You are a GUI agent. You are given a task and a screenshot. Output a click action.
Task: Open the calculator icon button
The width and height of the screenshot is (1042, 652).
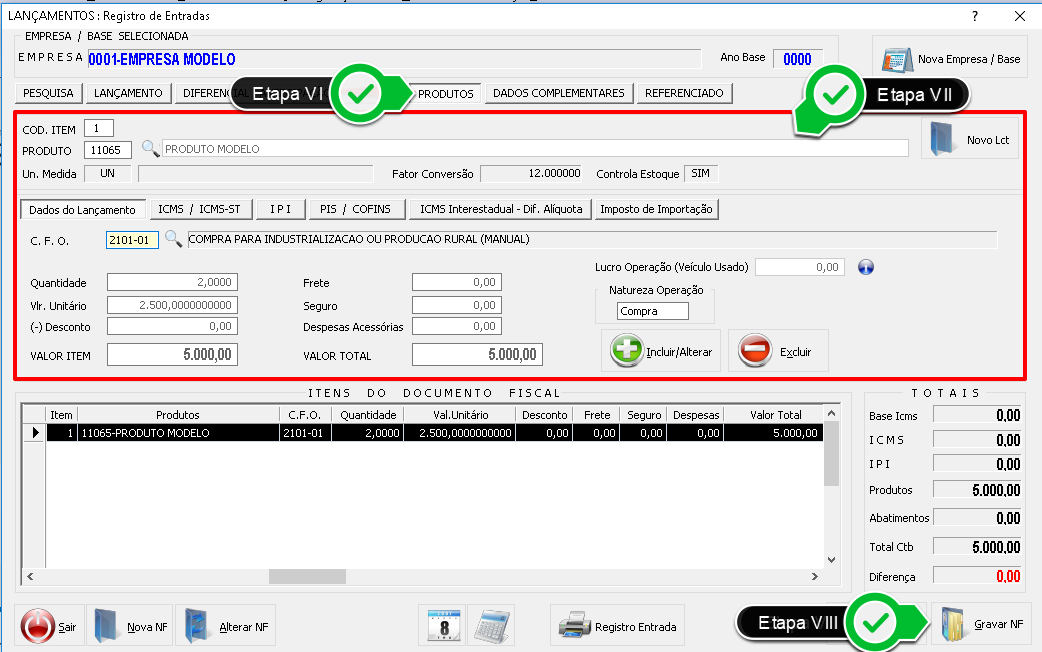coord(490,626)
